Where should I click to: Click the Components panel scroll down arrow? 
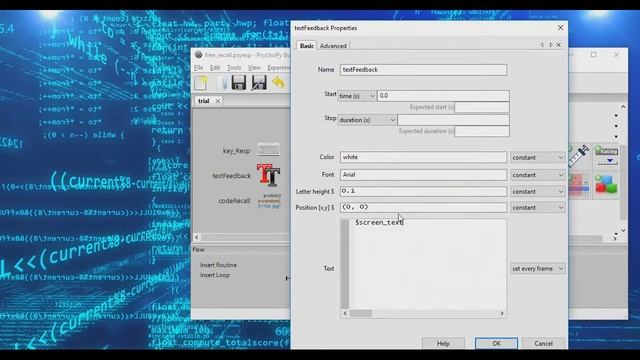[623, 231]
